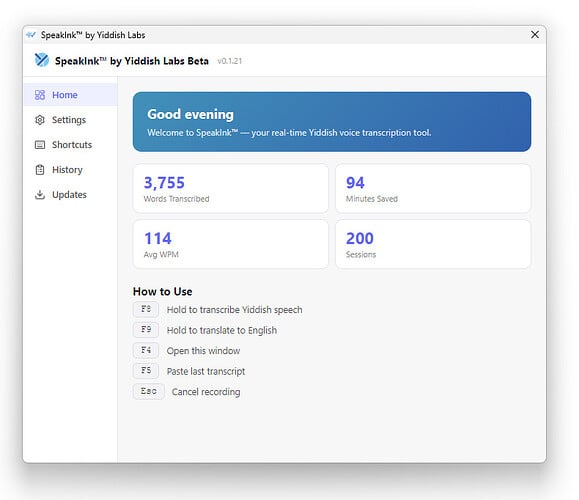Click the 200 Sessions card

coord(433,244)
